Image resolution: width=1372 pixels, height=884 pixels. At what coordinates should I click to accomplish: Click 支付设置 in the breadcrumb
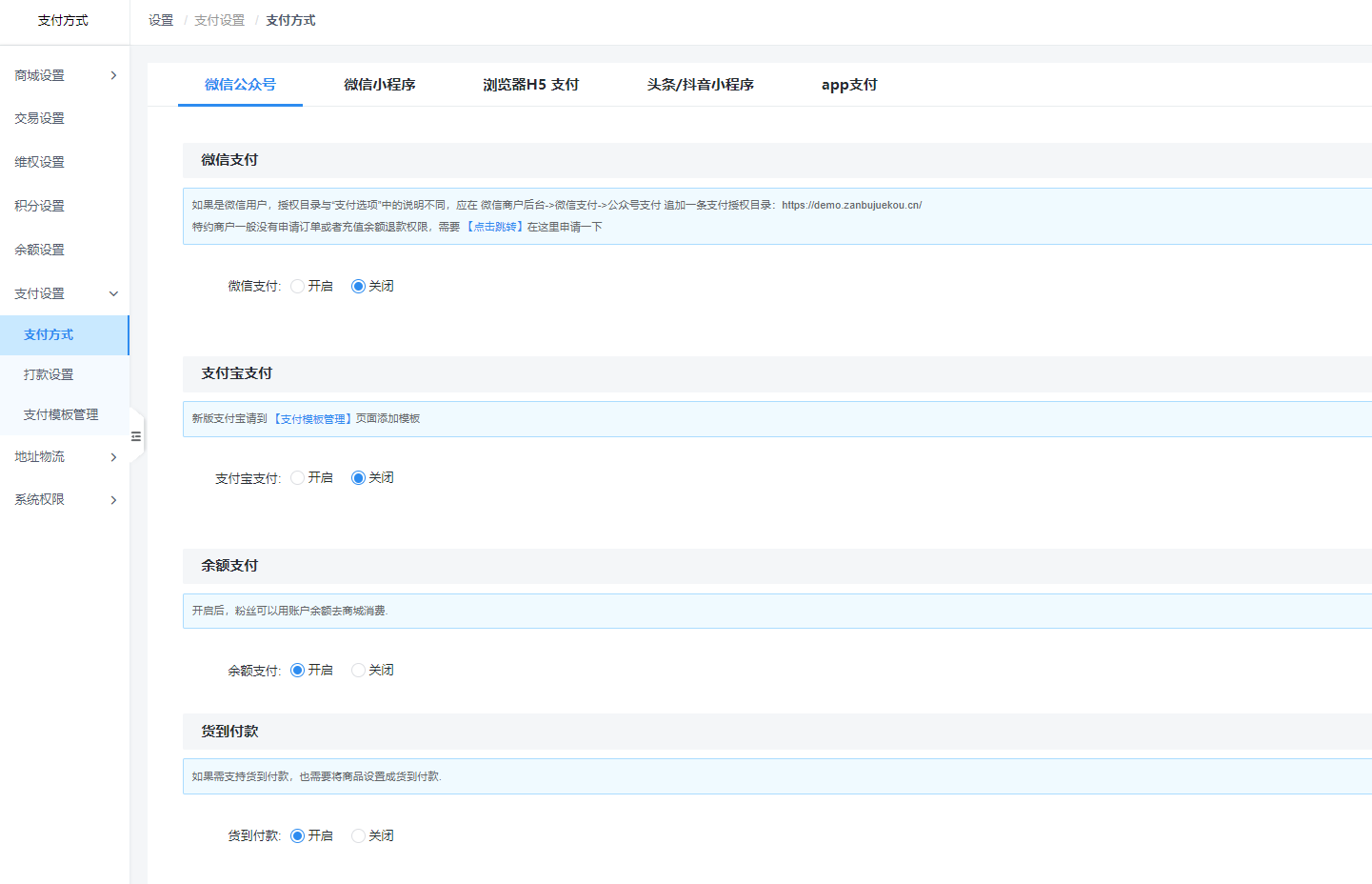pos(219,20)
